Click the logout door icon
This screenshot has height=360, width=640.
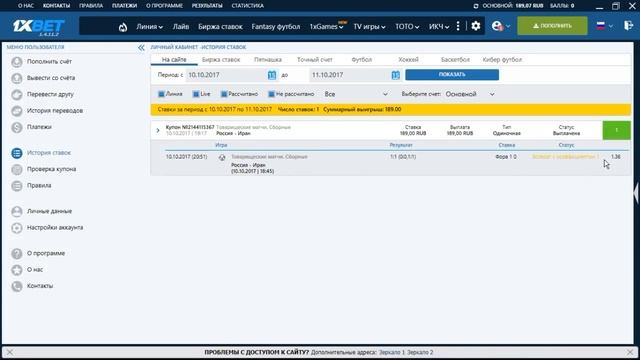point(629,25)
